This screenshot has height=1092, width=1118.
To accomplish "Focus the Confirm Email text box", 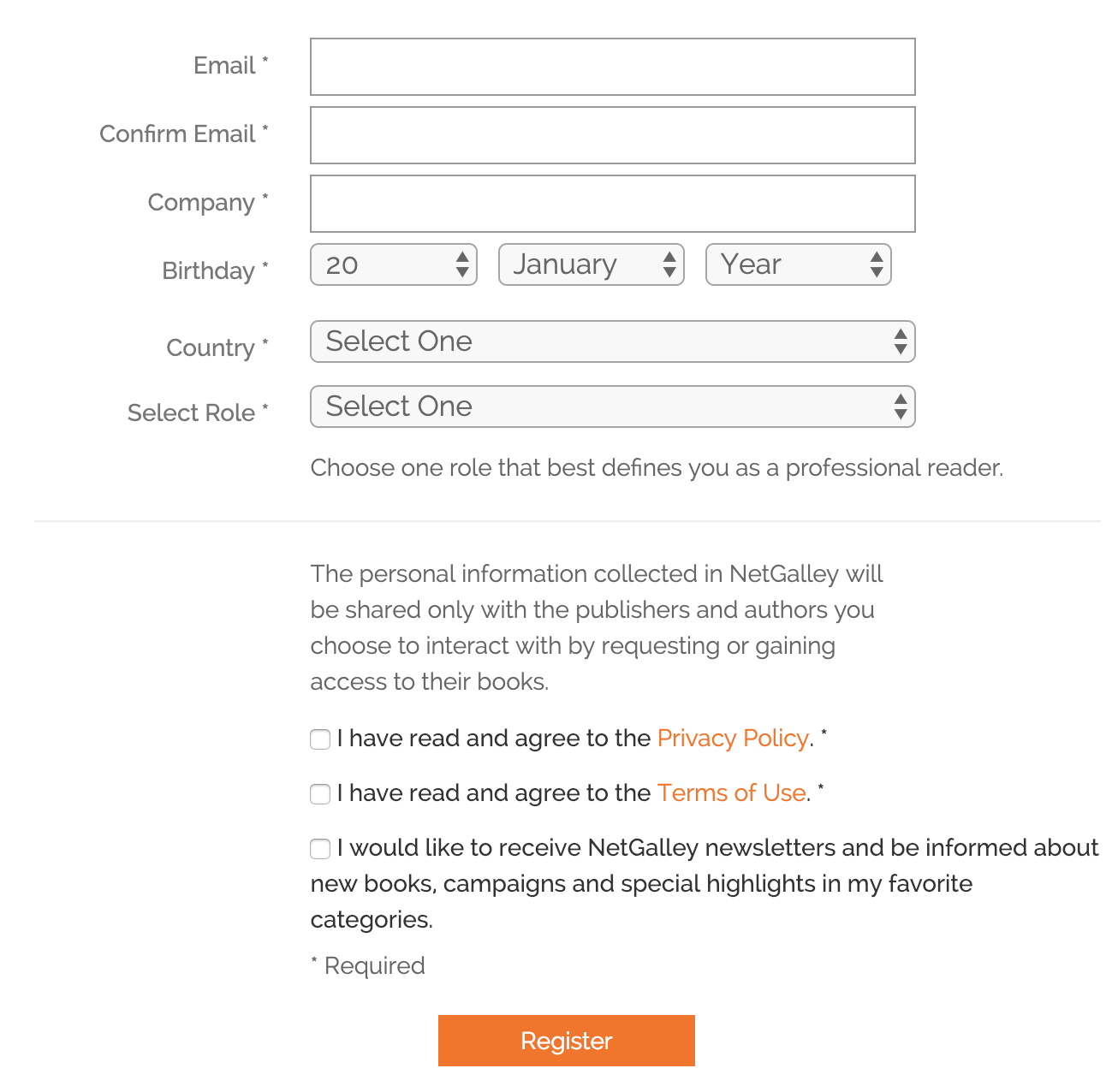I will (x=612, y=135).
